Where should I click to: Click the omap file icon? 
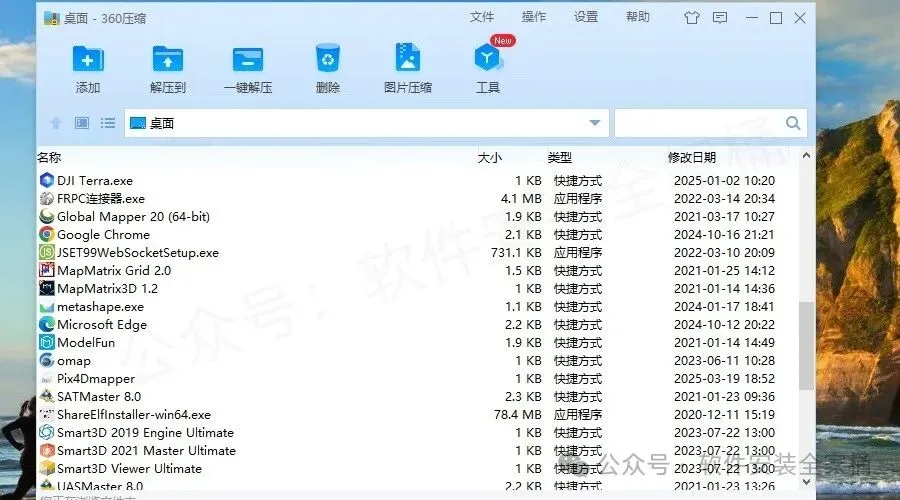pyautogui.click(x=46, y=361)
